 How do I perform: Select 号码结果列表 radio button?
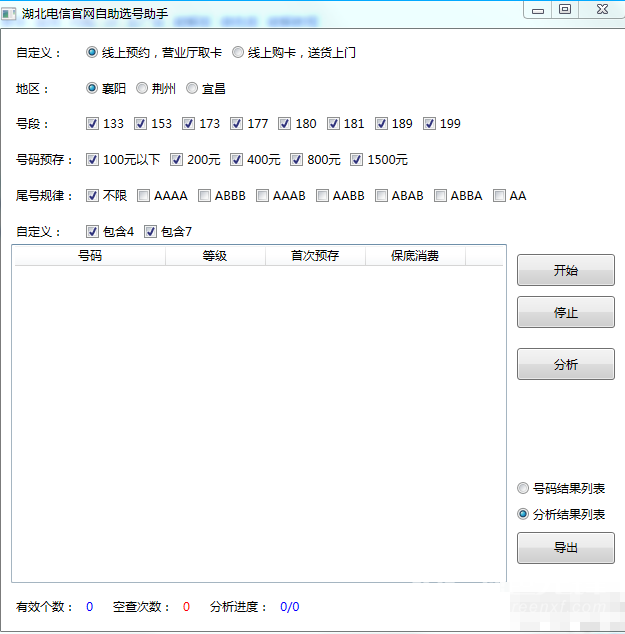pyautogui.click(x=523, y=488)
